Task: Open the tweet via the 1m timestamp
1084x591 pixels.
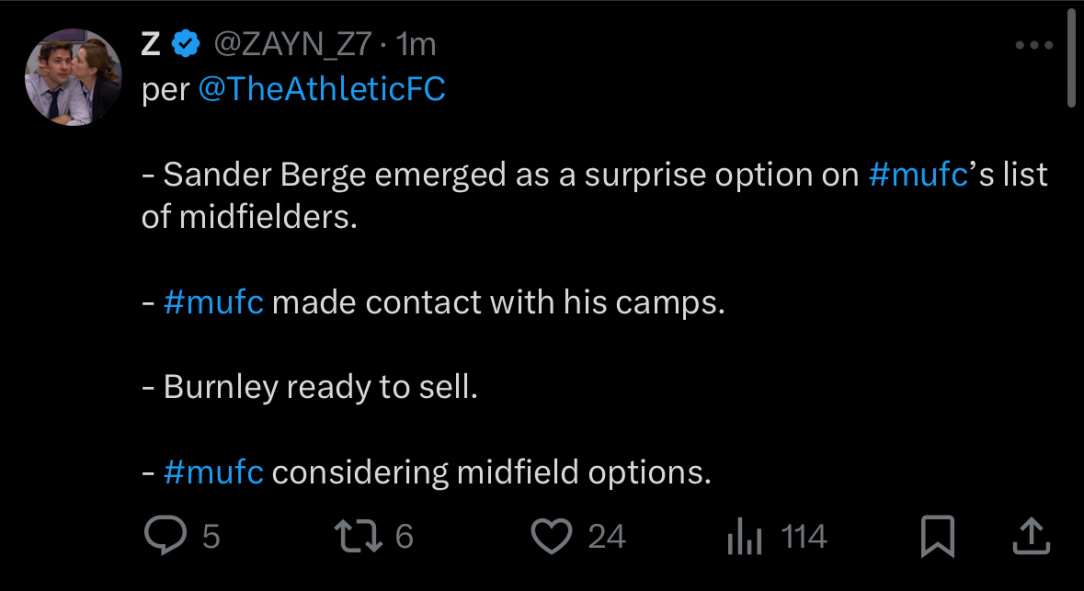Action: click(416, 46)
